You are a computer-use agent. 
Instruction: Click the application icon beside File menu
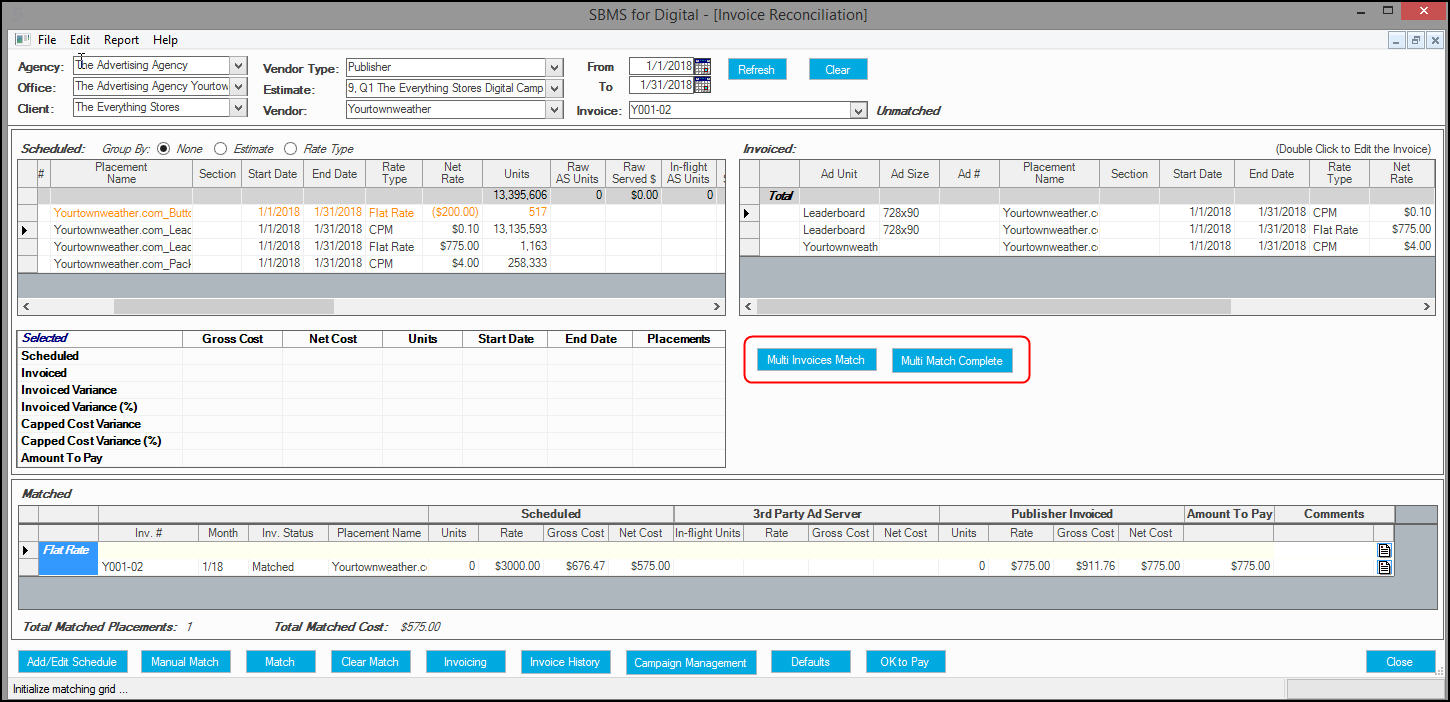point(22,40)
